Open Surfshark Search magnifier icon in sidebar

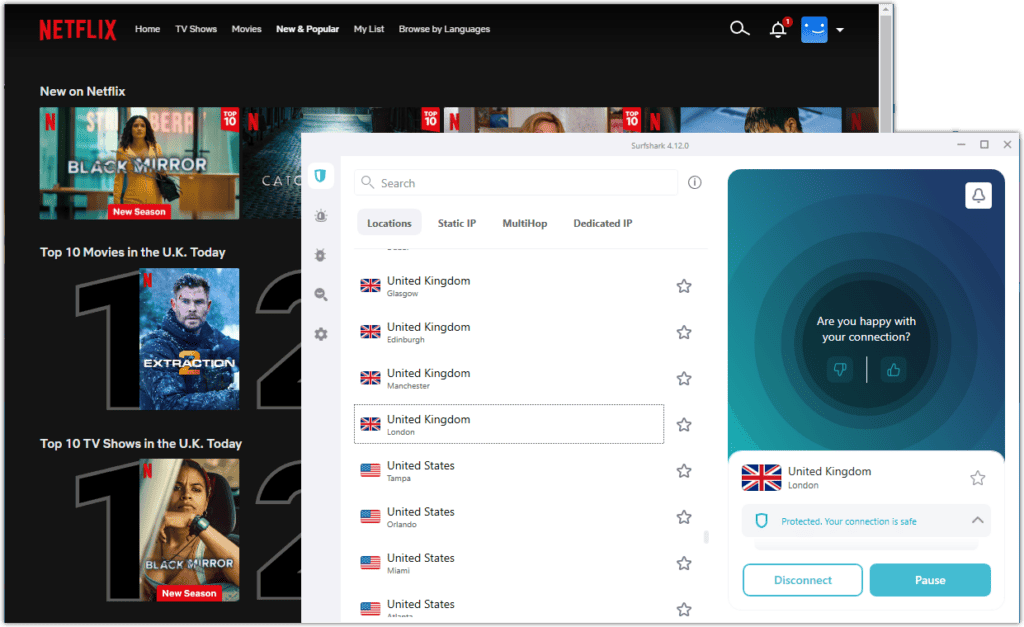[320, 294]
